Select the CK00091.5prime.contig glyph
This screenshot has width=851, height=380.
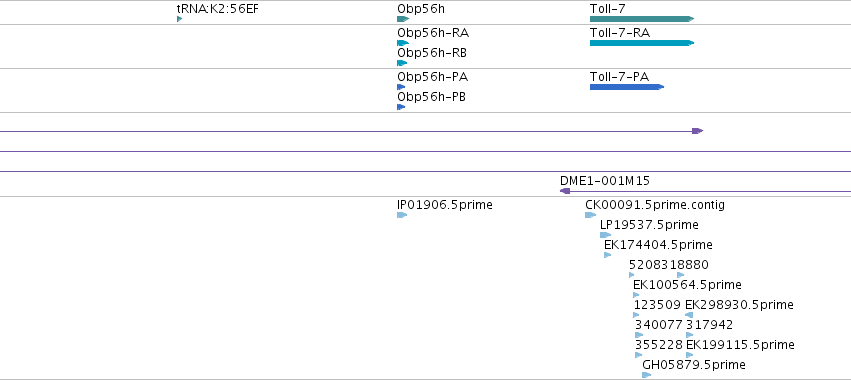pos(590,215)
